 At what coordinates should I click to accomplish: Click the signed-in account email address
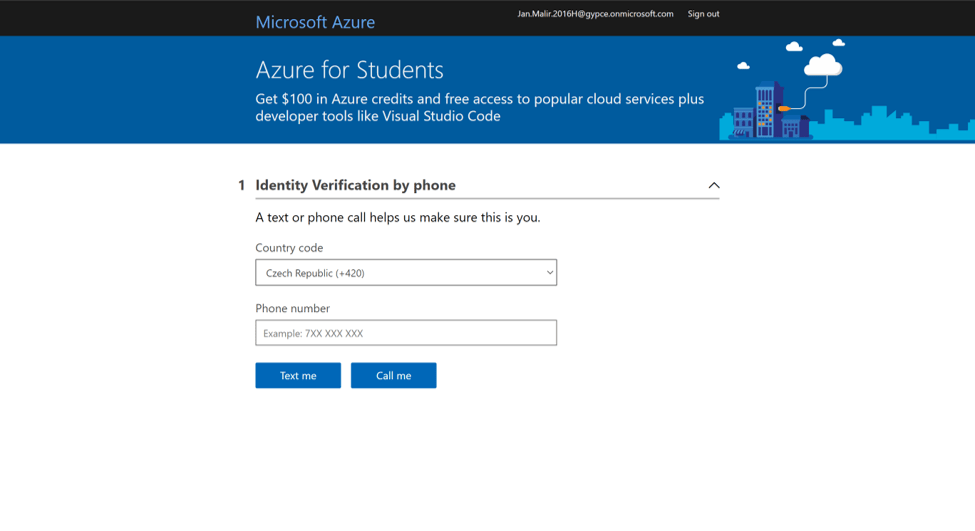click(x=595, y=14)
